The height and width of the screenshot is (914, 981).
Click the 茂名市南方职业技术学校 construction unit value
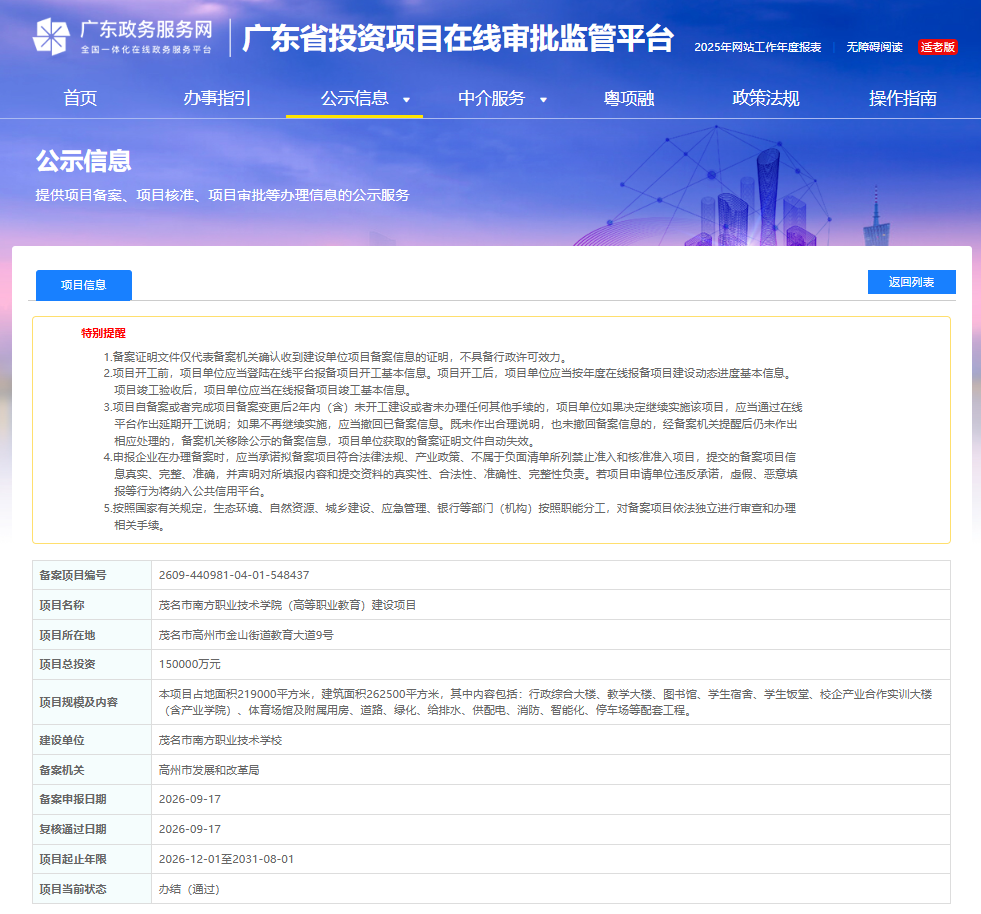click(220, 741)
